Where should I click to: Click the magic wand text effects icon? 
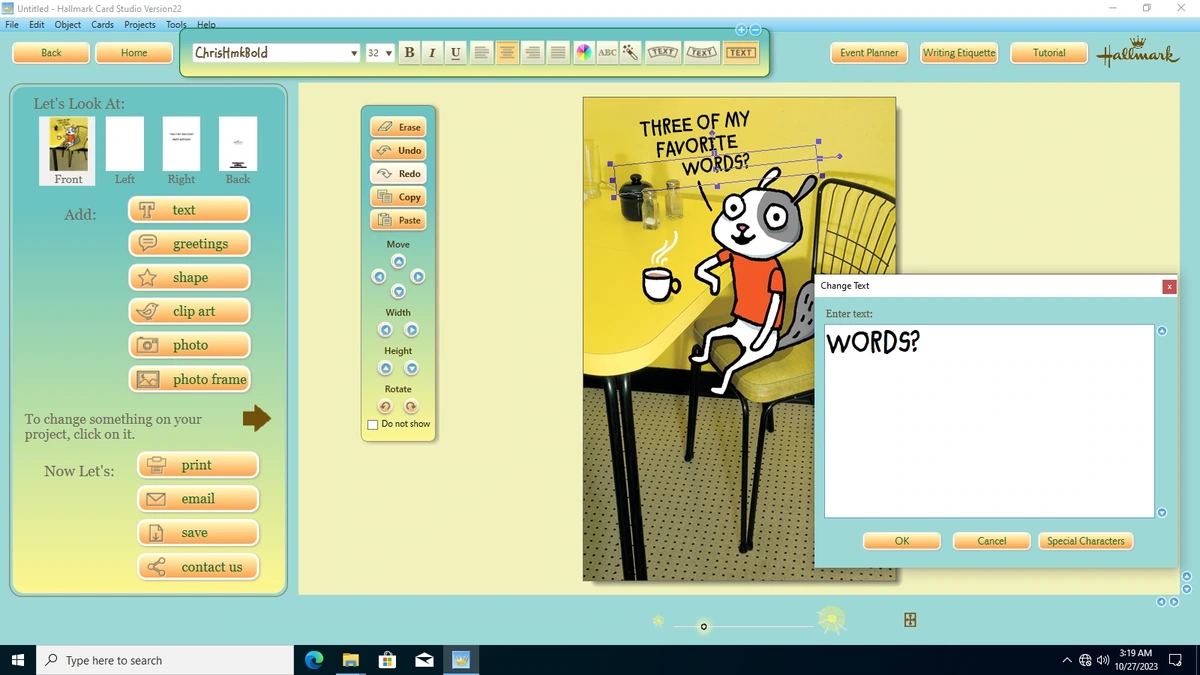tap(631, 53)
